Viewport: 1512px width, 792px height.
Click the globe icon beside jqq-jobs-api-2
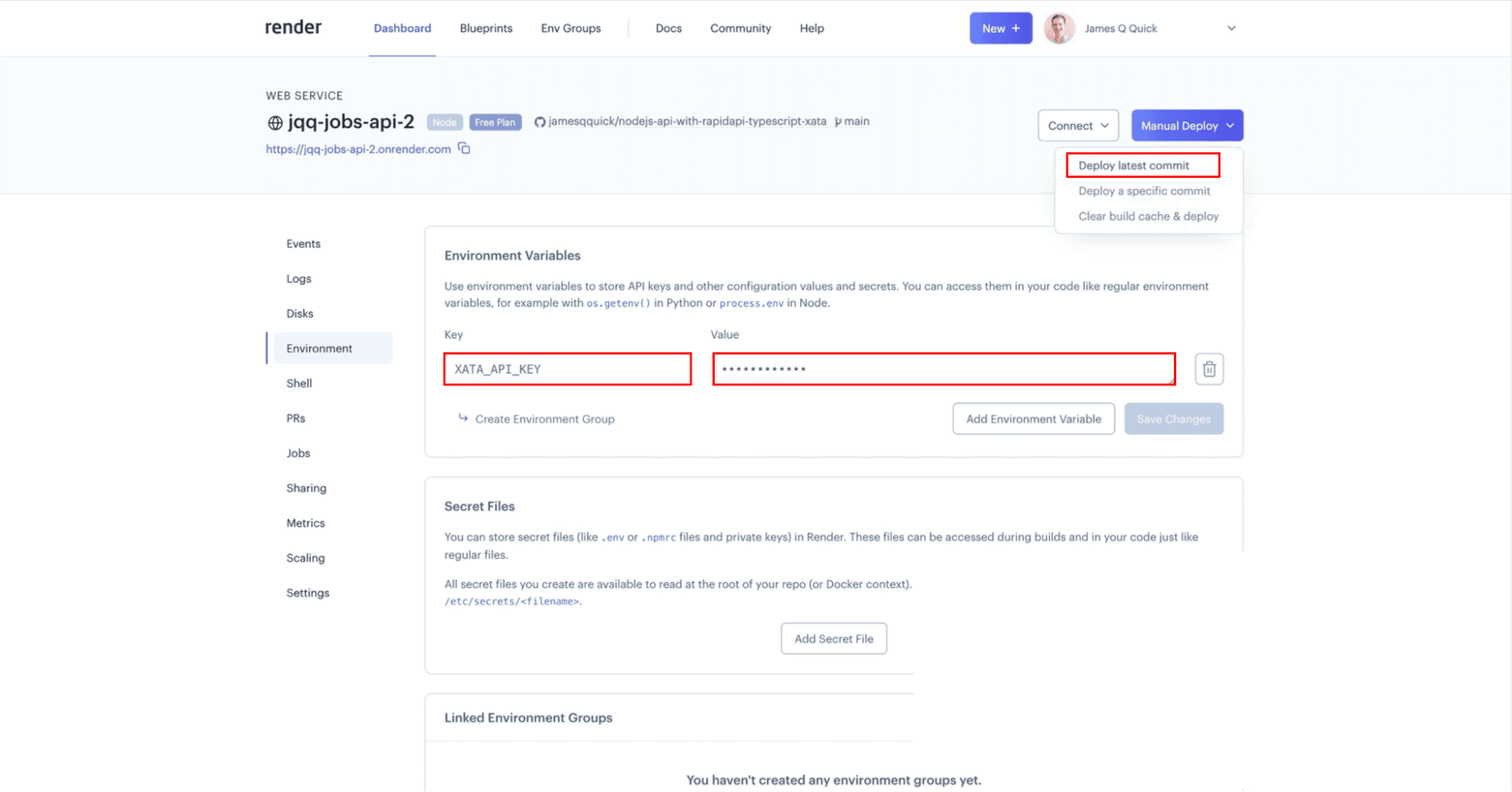click(x=275, y=123)
